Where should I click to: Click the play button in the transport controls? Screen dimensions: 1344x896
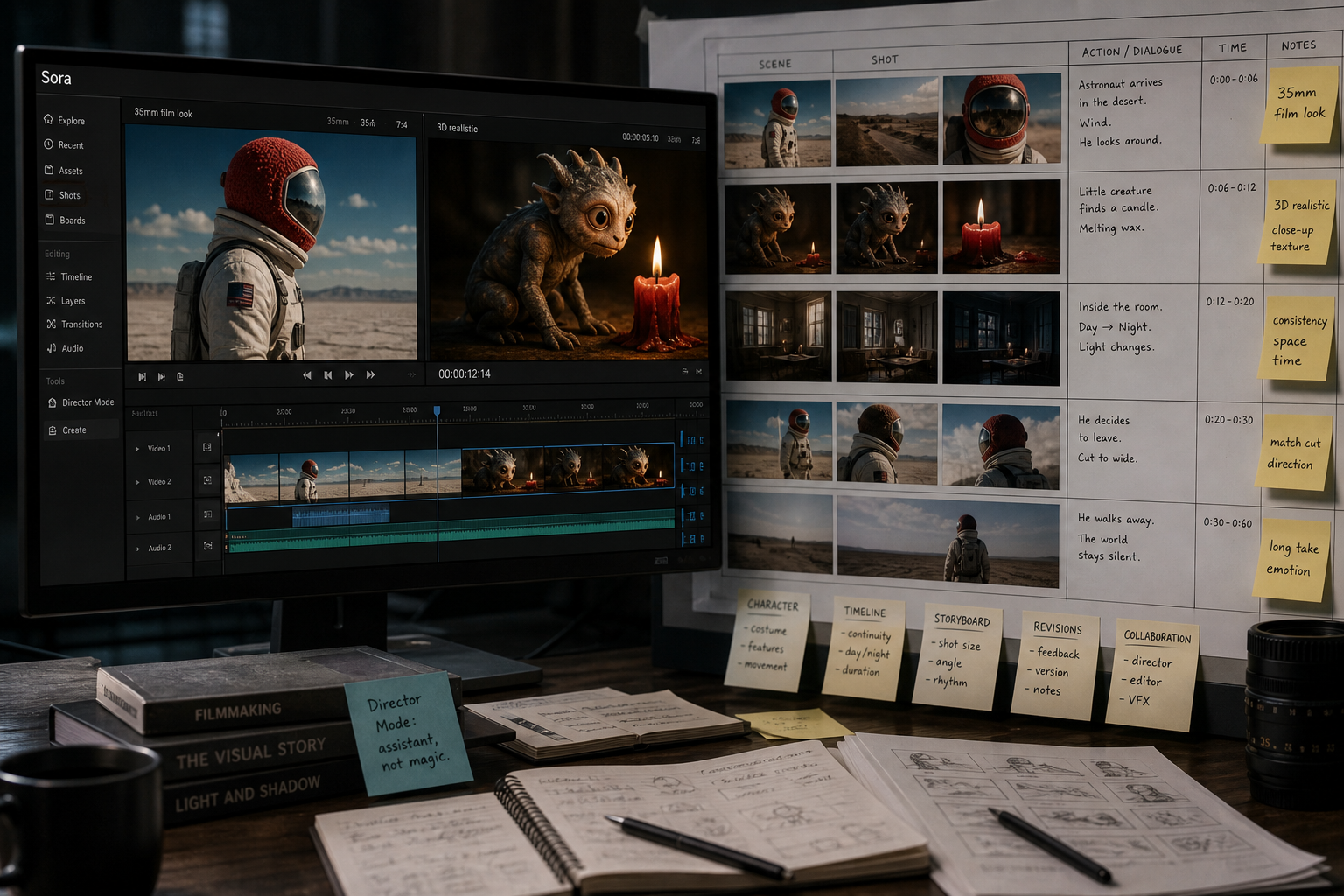tap(349, 375)
